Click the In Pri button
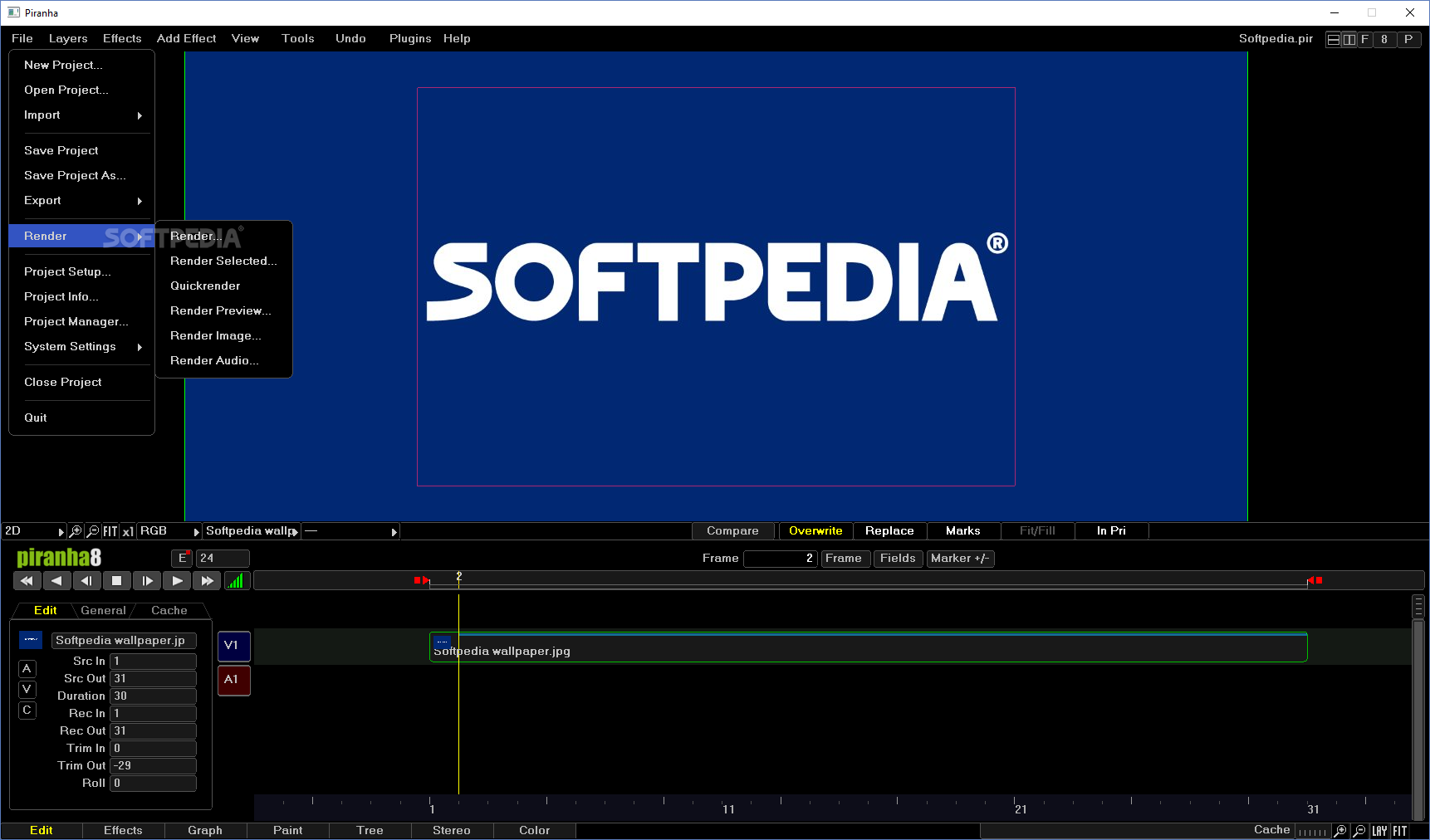 click(1111, 531)
